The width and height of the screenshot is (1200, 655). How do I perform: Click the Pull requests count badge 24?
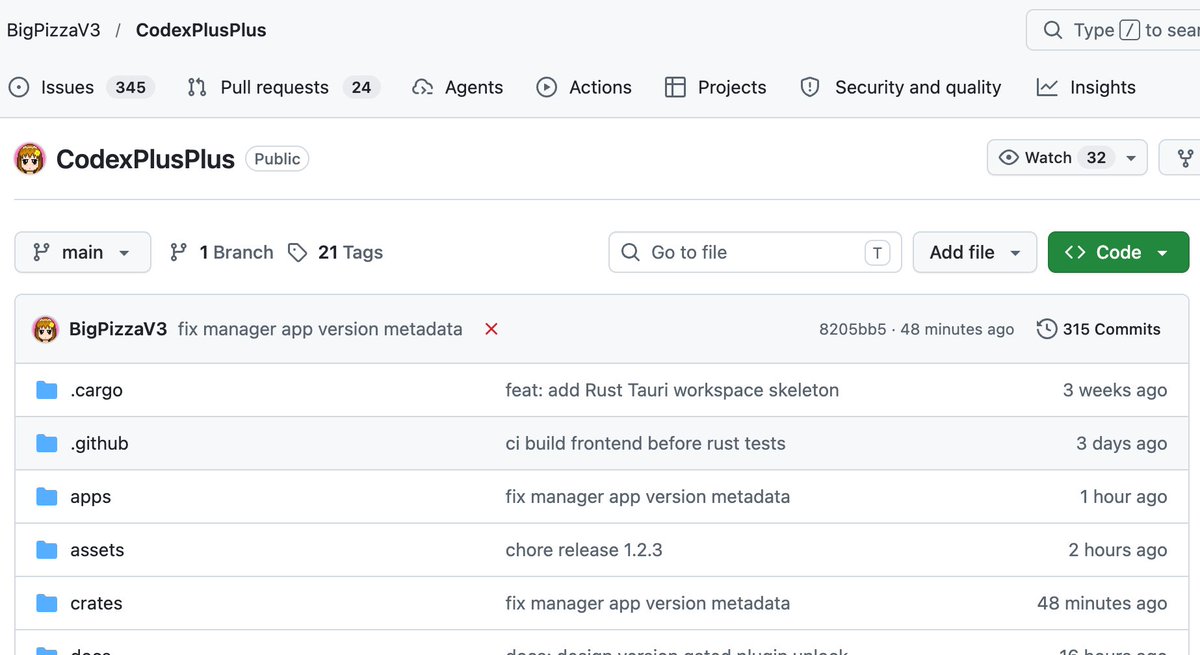click(x=361, y=87)
